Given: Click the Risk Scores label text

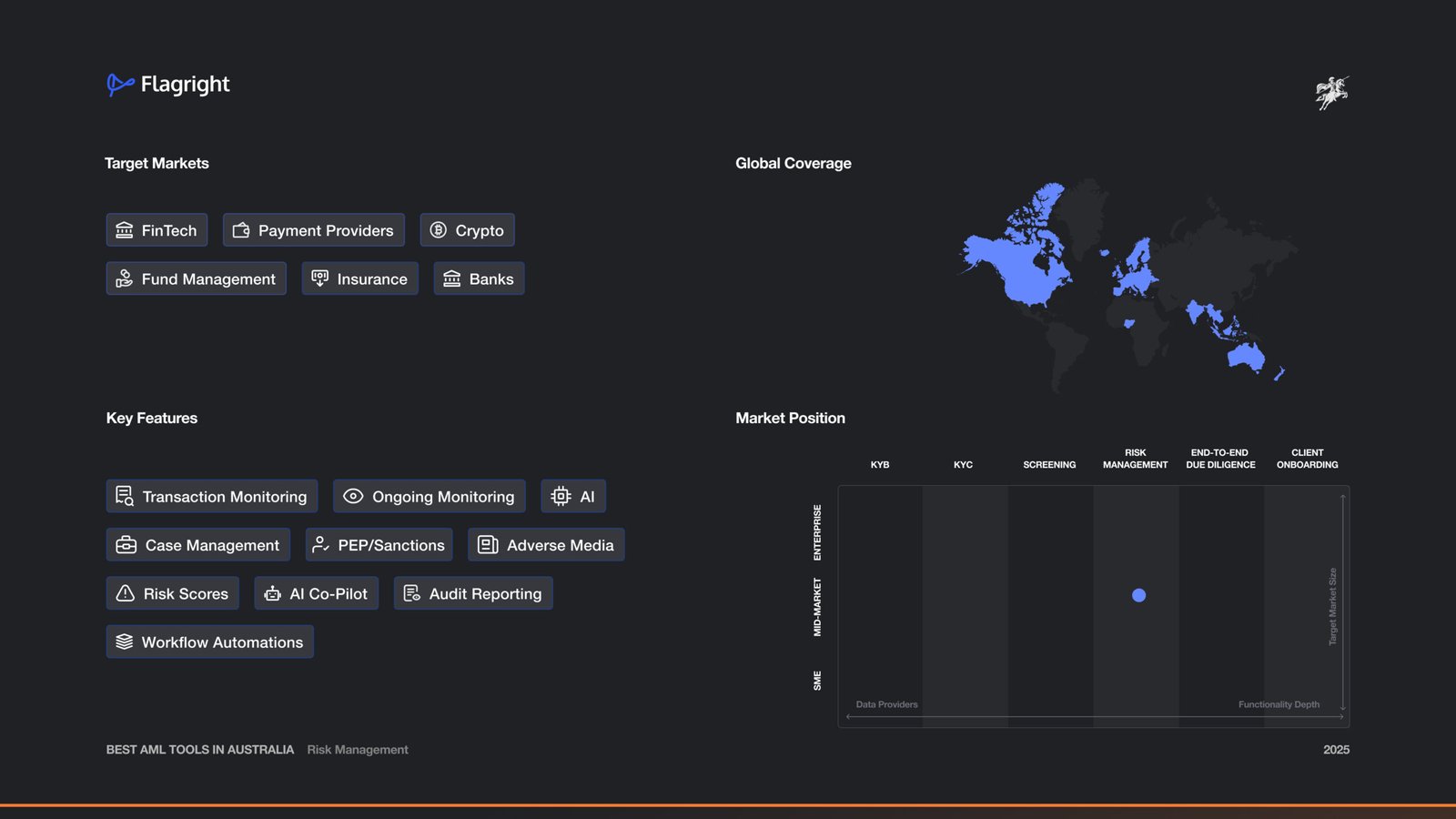Looking at the screenshot, I should 186,593.
